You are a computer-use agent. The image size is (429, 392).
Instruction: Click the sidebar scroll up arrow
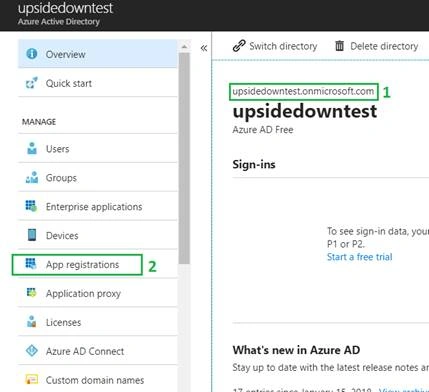(x=184, y=47)
